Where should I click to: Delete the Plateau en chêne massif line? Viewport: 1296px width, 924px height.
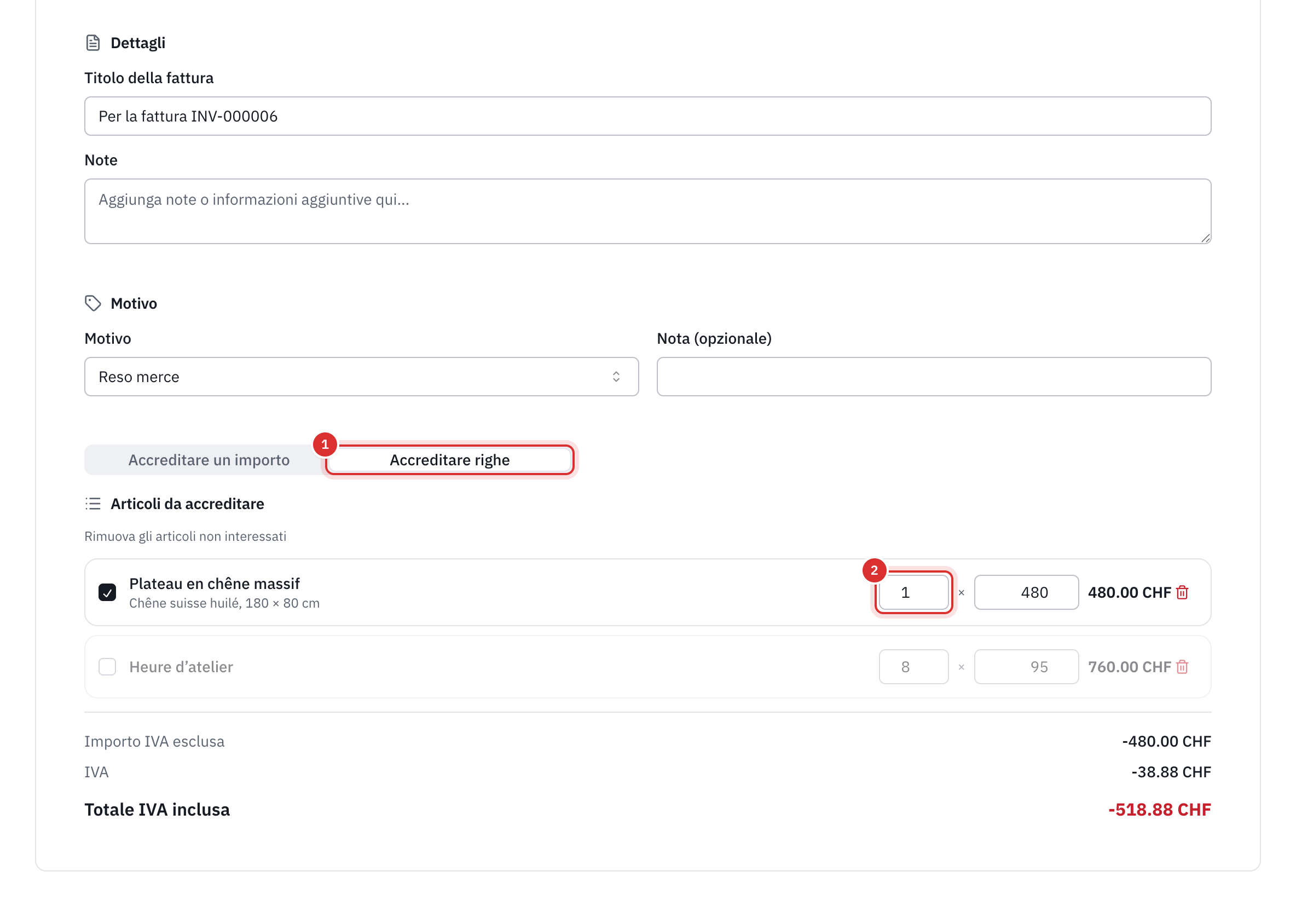[1182, 592]
